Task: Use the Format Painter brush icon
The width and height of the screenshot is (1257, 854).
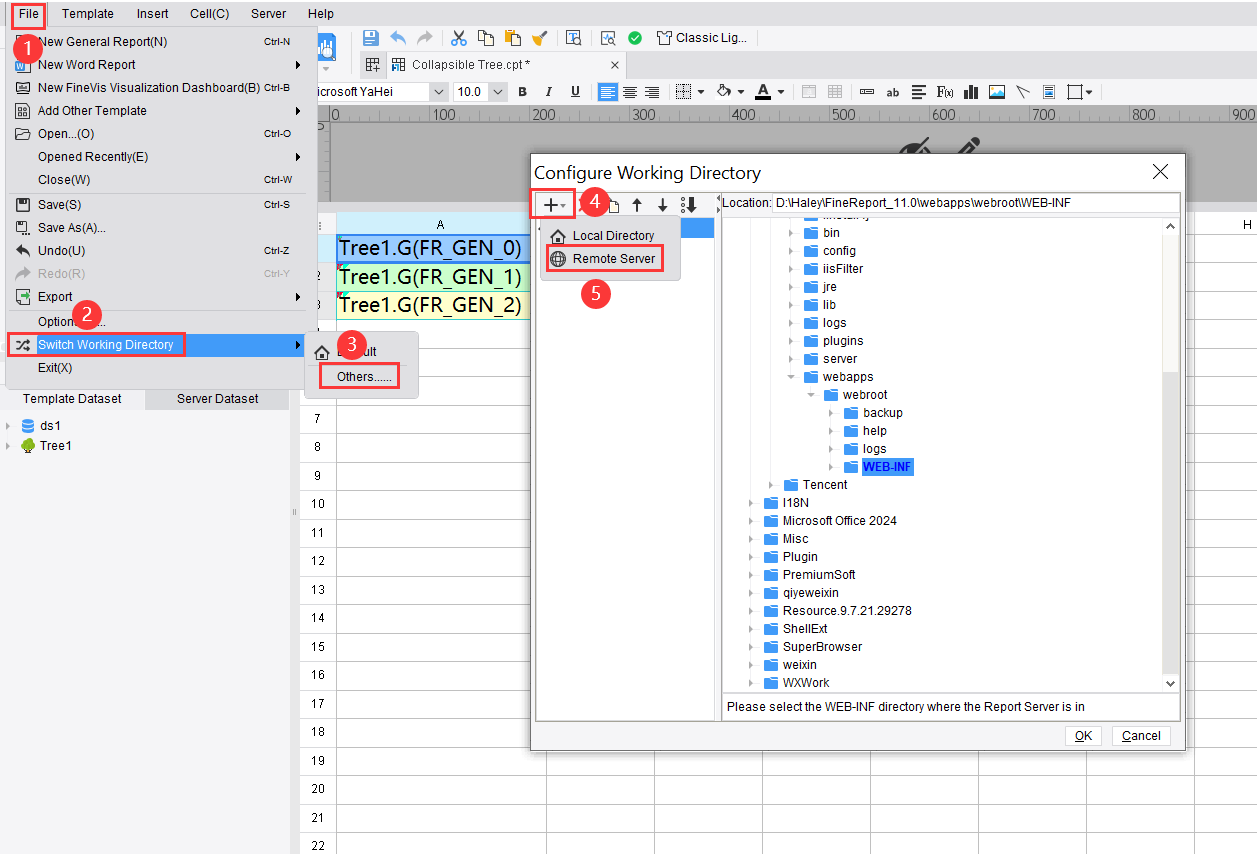Action: click(540, 37)
